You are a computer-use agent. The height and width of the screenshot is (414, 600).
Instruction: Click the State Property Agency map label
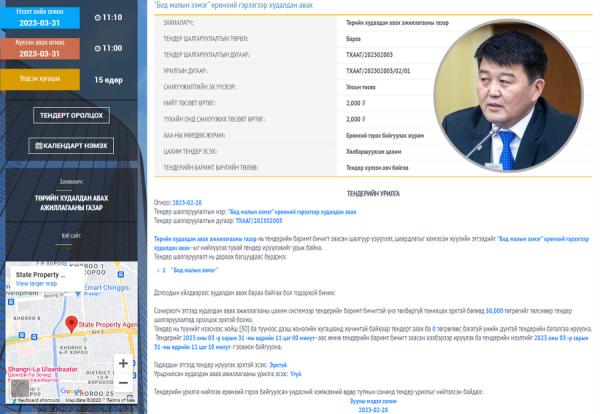click(108, 324)
